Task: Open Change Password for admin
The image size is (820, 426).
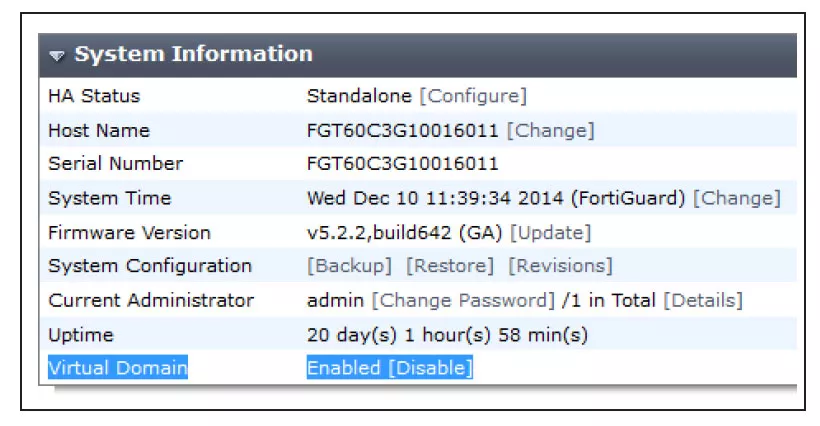Action: [463, 300]
